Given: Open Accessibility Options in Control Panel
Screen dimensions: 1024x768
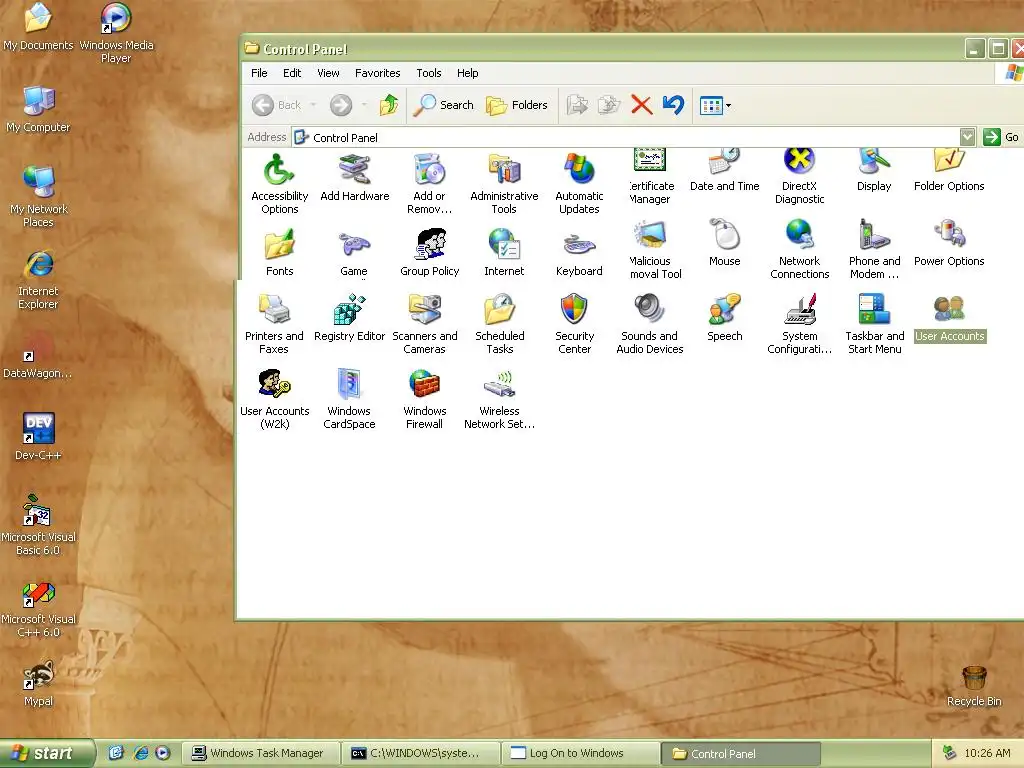Looking at the screenshot, I should coord(280,184).
